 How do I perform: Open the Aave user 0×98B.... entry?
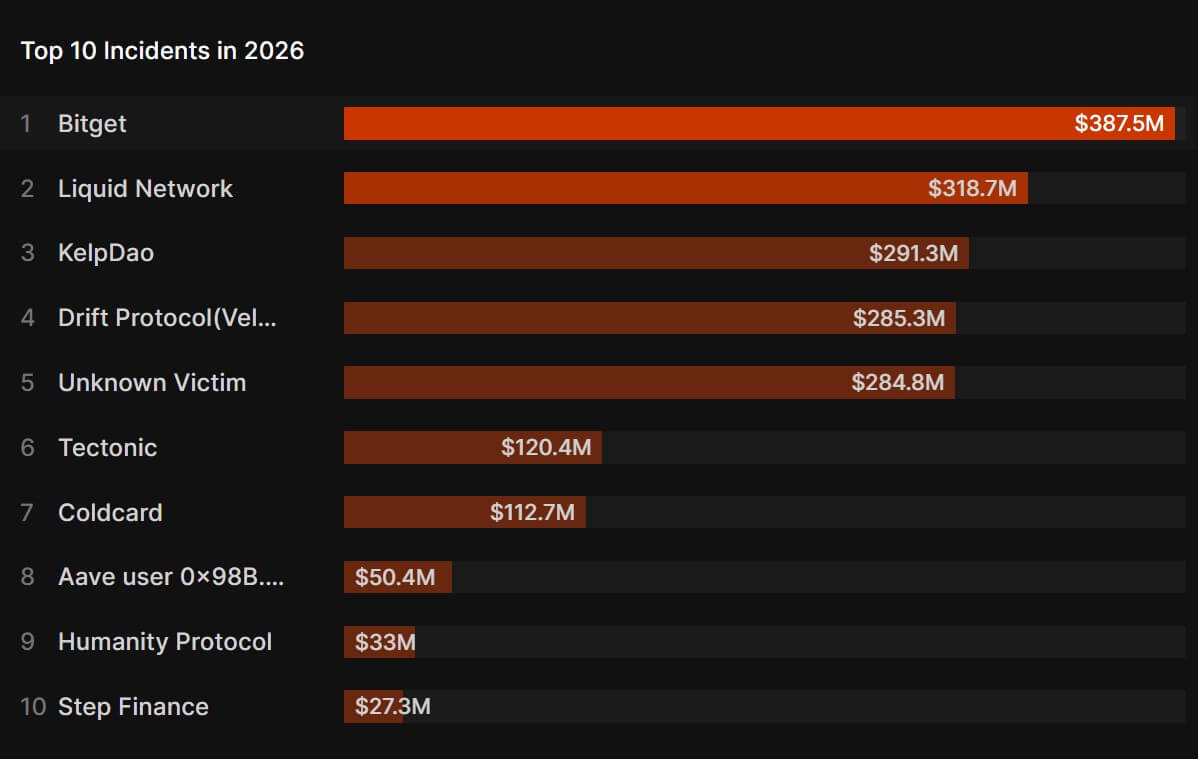tap(171, 576)
